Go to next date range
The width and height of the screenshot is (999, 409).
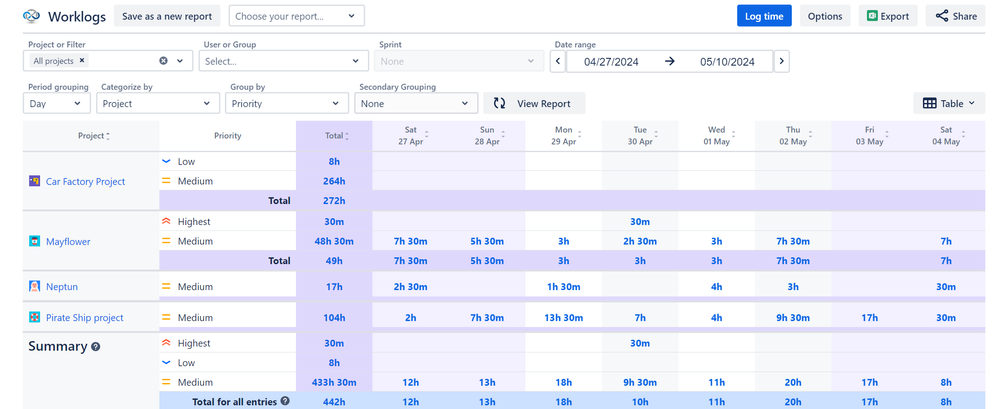(x=782, y=62)
